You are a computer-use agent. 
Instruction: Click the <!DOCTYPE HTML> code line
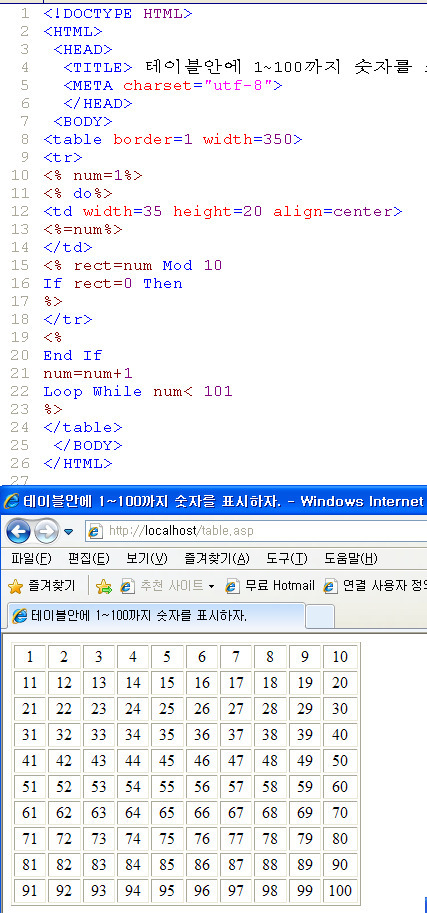[x=118, y=13]
